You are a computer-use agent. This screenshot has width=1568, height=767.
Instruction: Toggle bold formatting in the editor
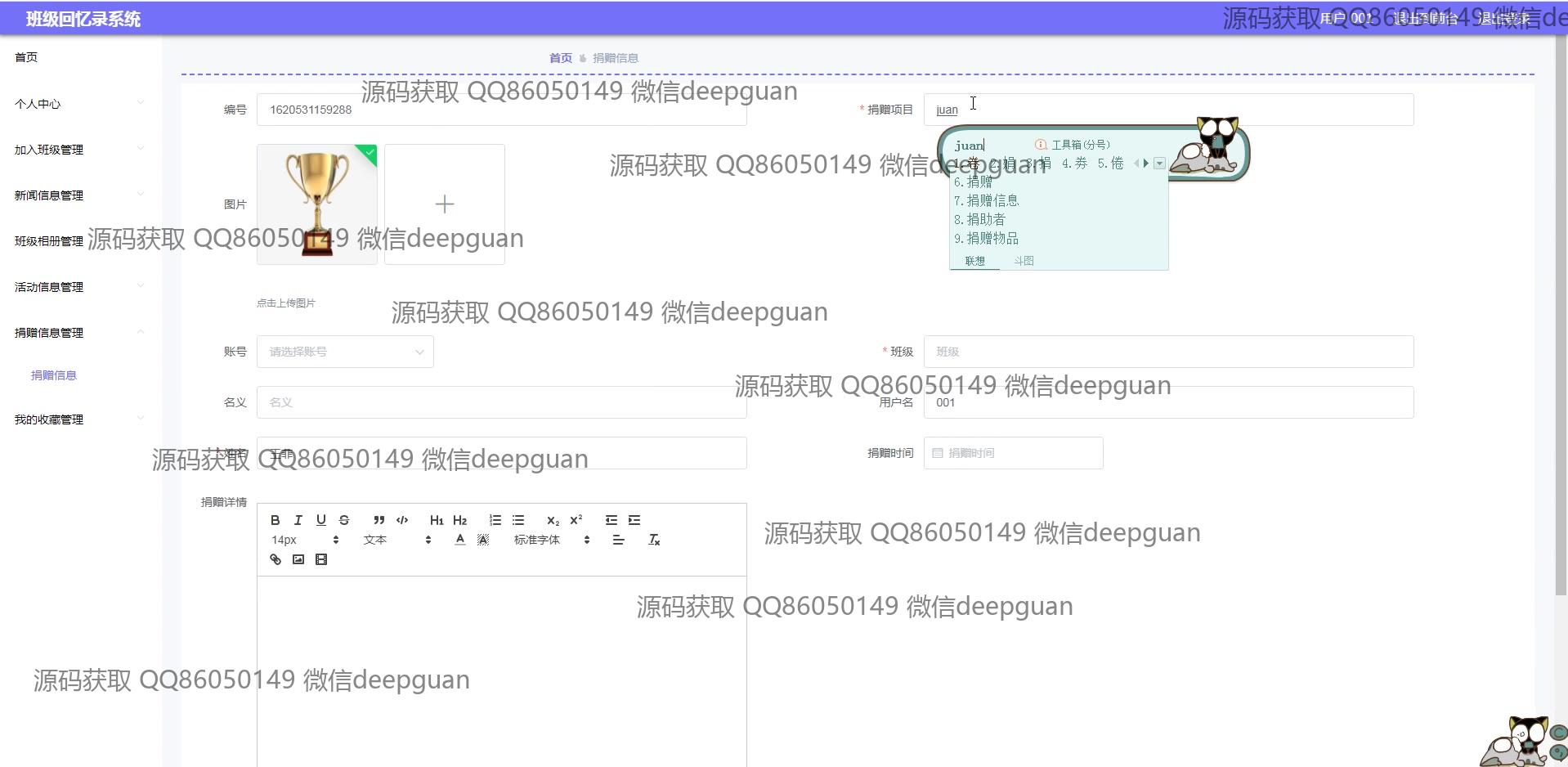(276, 520)
